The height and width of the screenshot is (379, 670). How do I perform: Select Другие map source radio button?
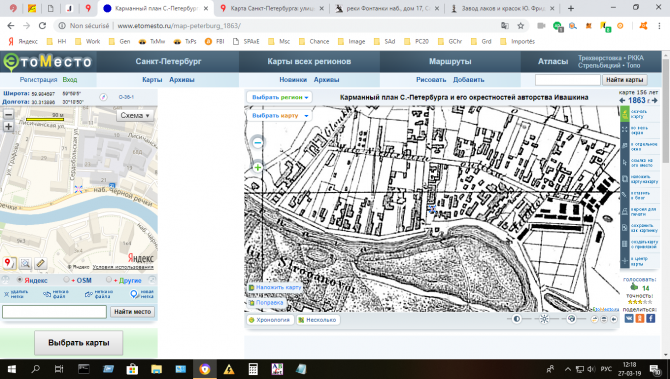click(109, 280)
